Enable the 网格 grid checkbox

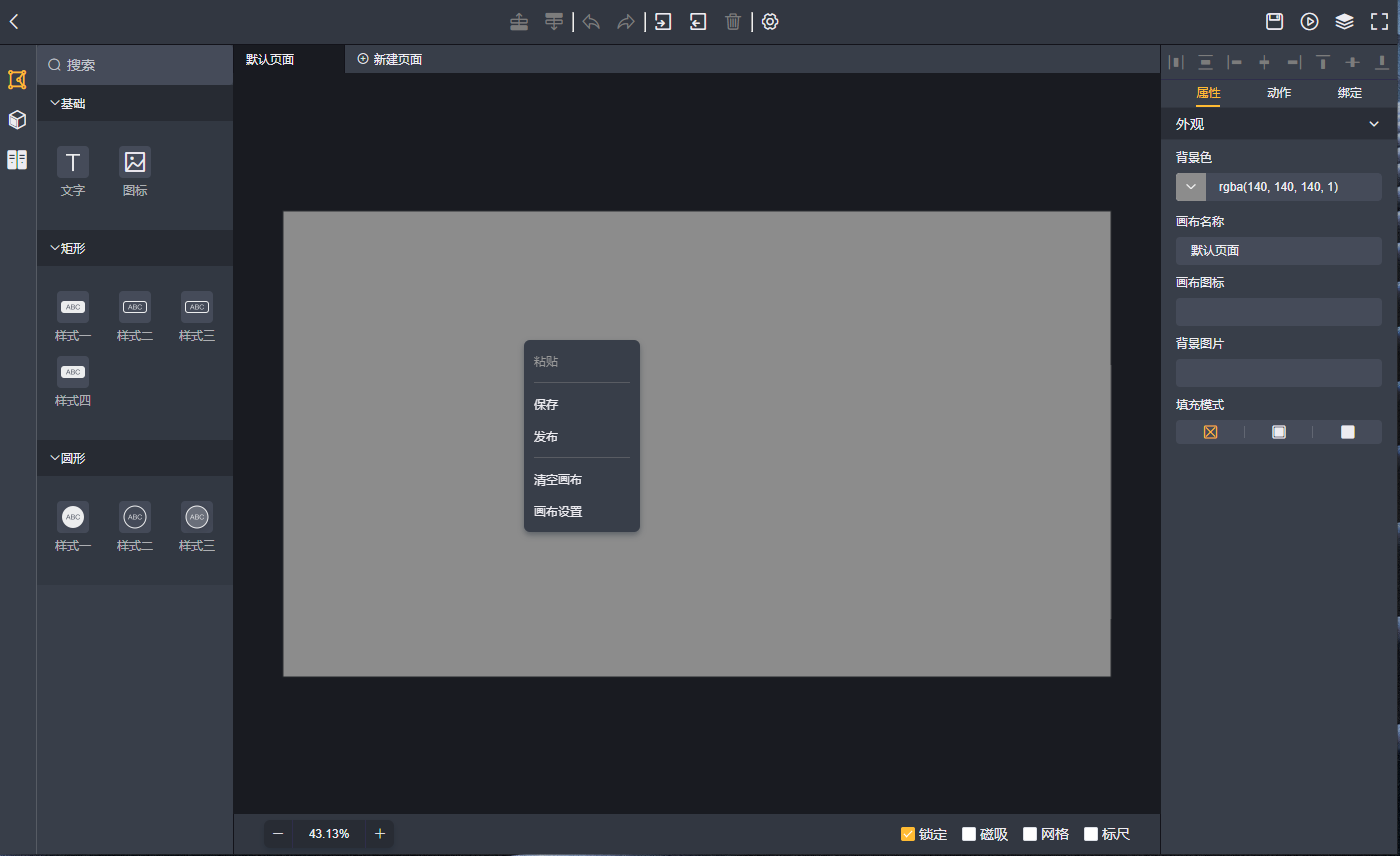tap(1030, 834)
